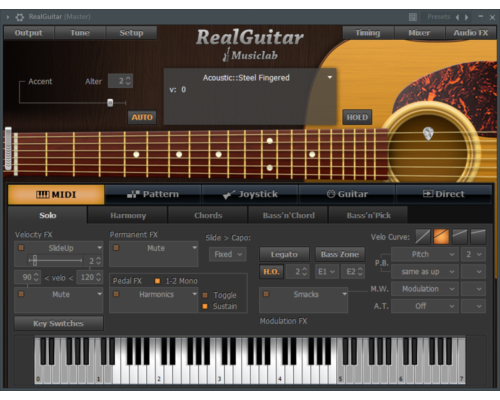Select the third Velo Curve shape icon
This screenshot has height=400, width=500.
tap(460, 237)
